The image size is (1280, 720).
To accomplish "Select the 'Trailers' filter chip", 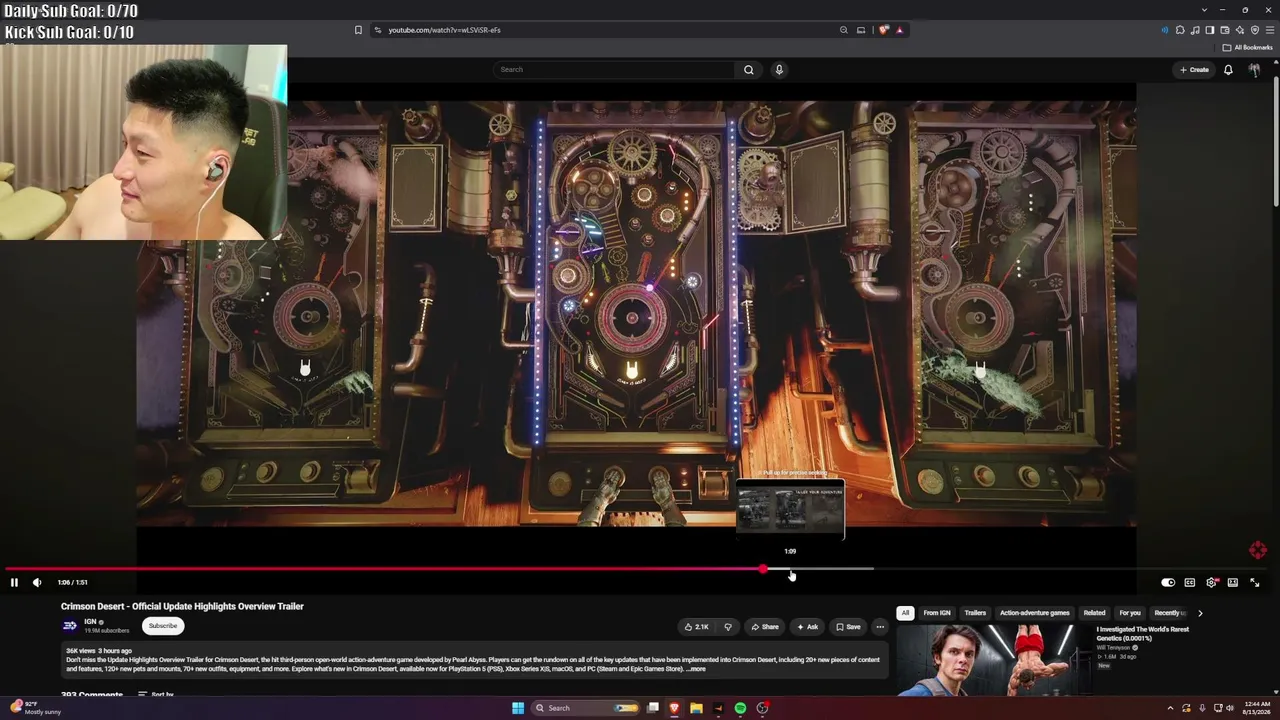I will 975,613.
